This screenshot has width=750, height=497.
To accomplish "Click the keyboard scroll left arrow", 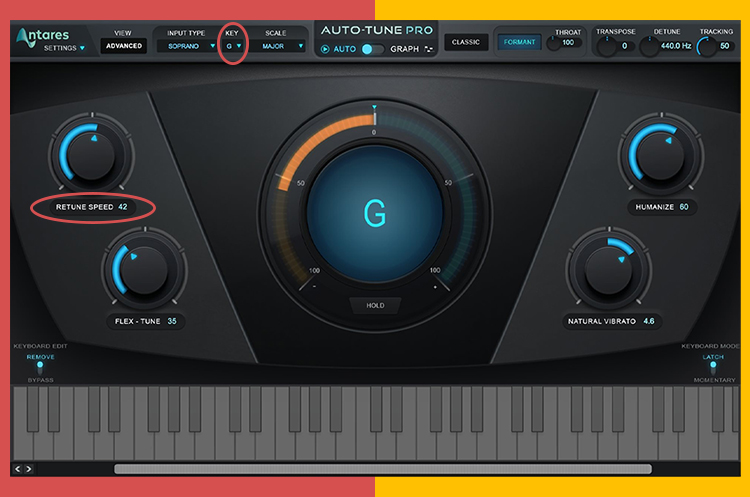I will 18,469.
